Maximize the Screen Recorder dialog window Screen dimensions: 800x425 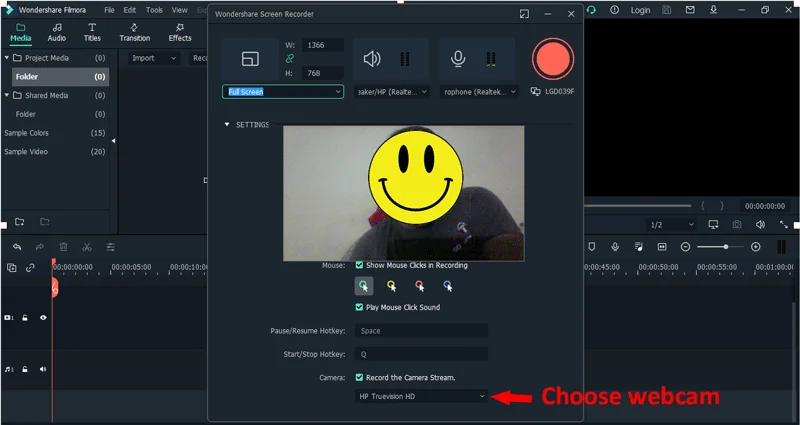click(524, 14)
